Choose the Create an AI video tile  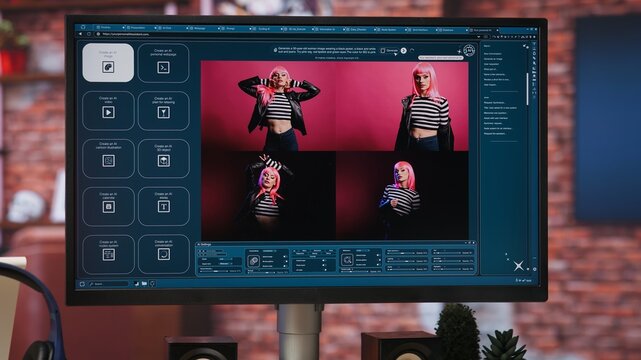tap(108, 111)
